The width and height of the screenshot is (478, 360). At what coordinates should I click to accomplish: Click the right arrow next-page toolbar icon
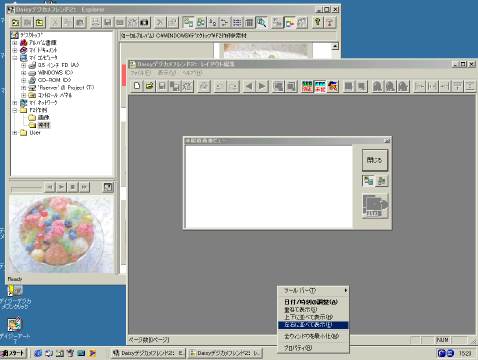(263, 86)
